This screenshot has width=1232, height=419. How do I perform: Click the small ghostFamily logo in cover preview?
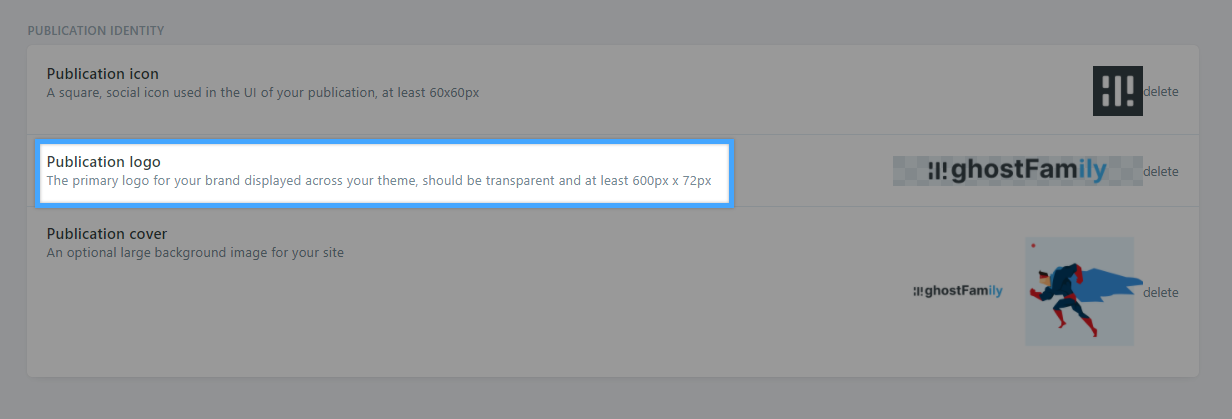958,291
